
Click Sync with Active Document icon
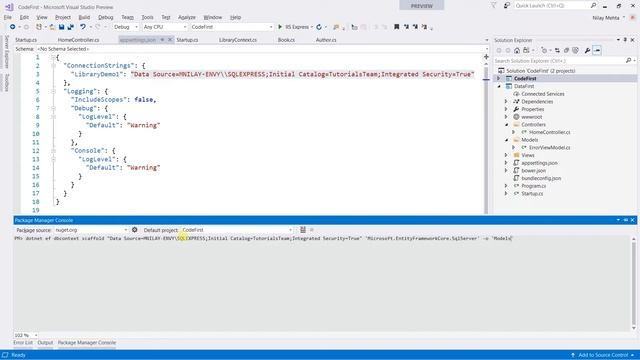pyautogui.click(x=557, y=50)
